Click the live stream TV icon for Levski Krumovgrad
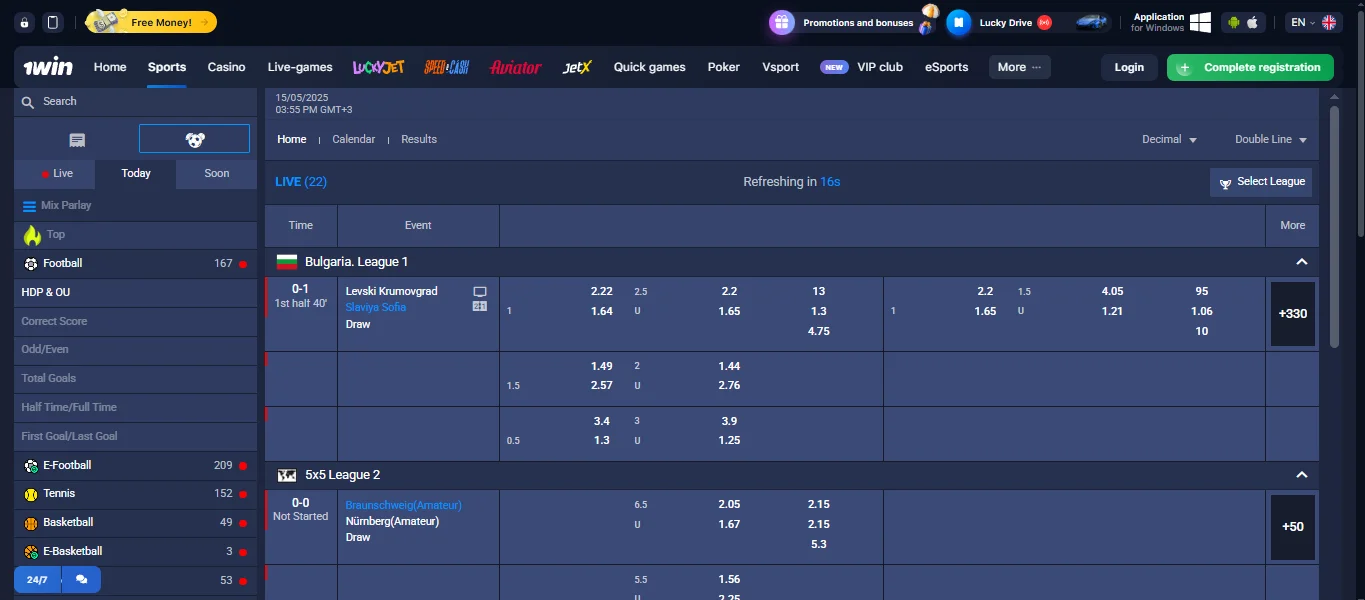 pyautogui.click(x=480, y=291)
